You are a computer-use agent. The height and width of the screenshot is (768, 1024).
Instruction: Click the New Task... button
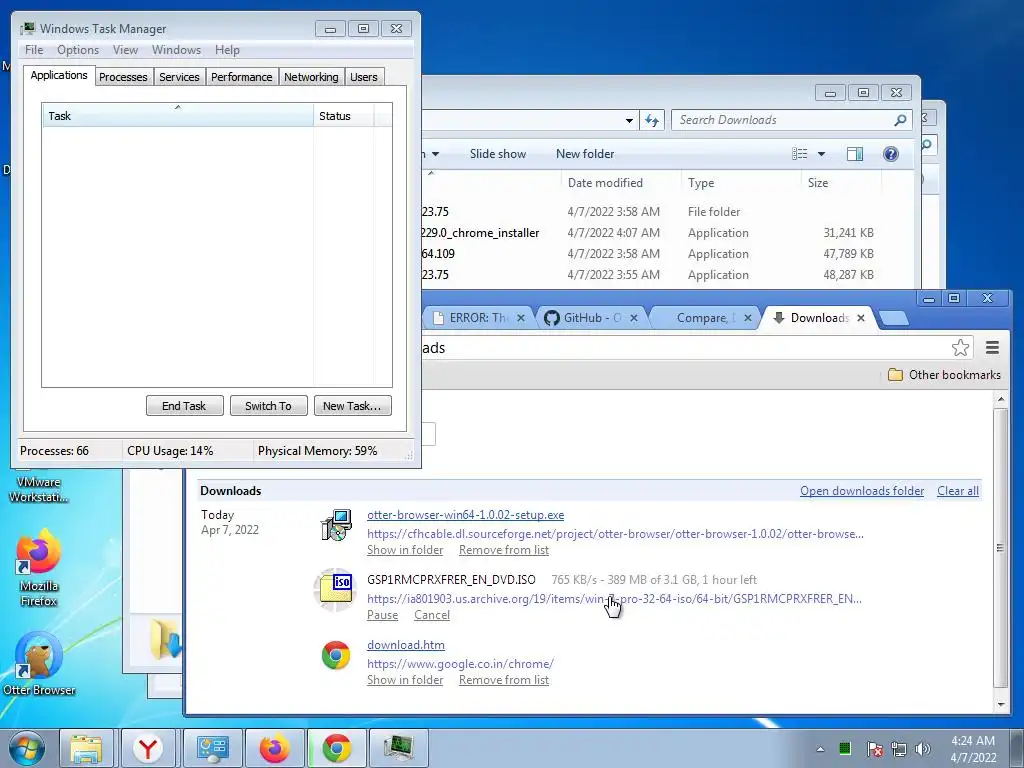coord(352,406)
